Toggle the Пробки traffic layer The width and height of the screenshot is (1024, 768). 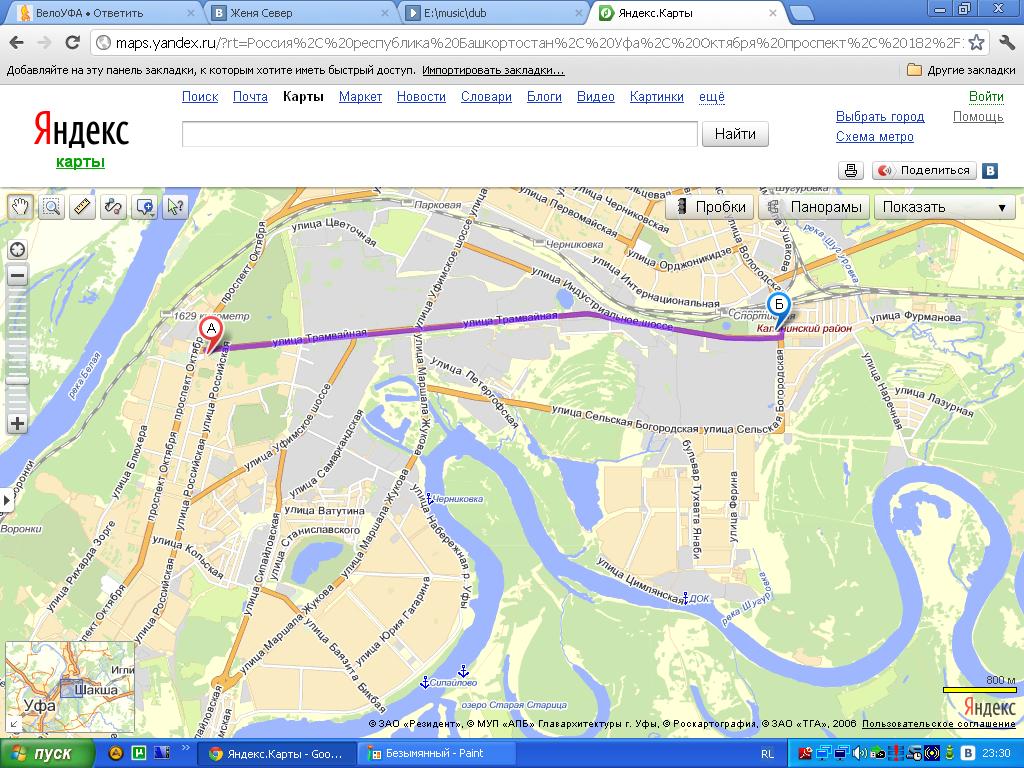click(x=710, y=207)
